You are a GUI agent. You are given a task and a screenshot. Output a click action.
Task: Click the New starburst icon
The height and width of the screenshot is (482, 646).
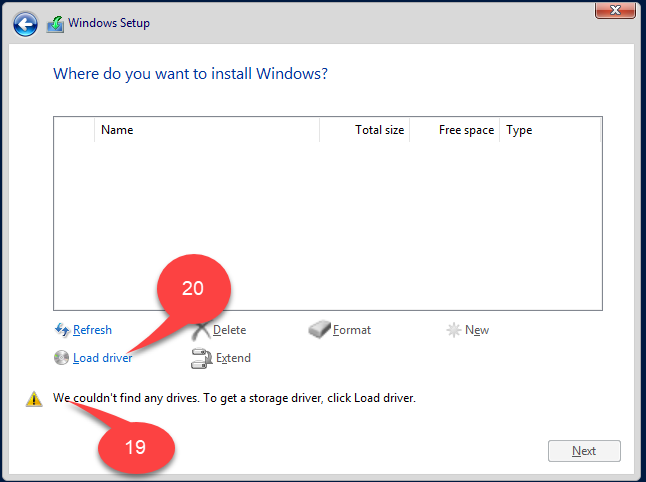pos(454,330)
